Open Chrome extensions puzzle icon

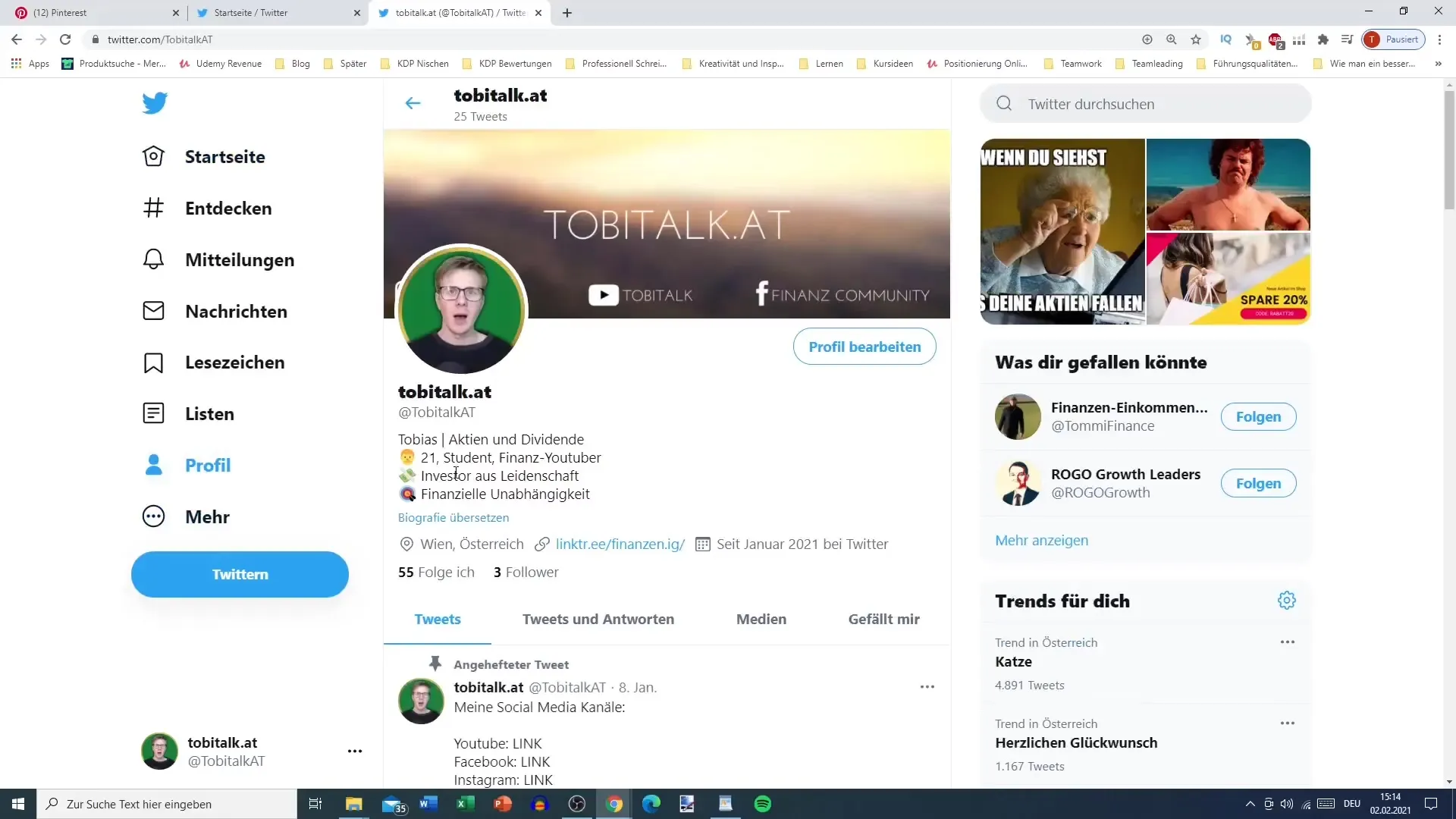click(1323, 39)
